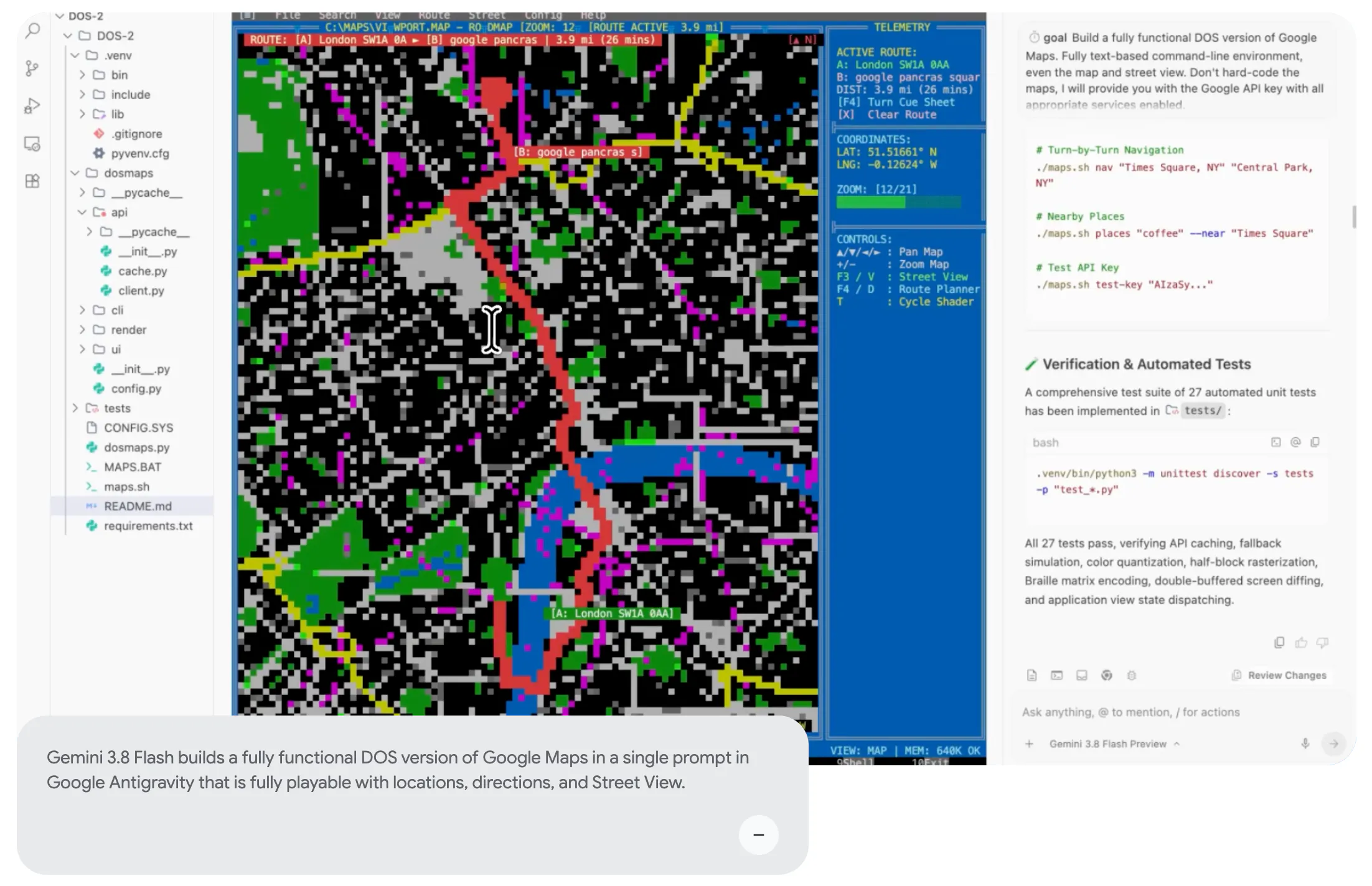The width and height of the screenshot is (1372, 886).
Task: Open pyvenv.cfg in the explorer
Action: pos(140,154)
